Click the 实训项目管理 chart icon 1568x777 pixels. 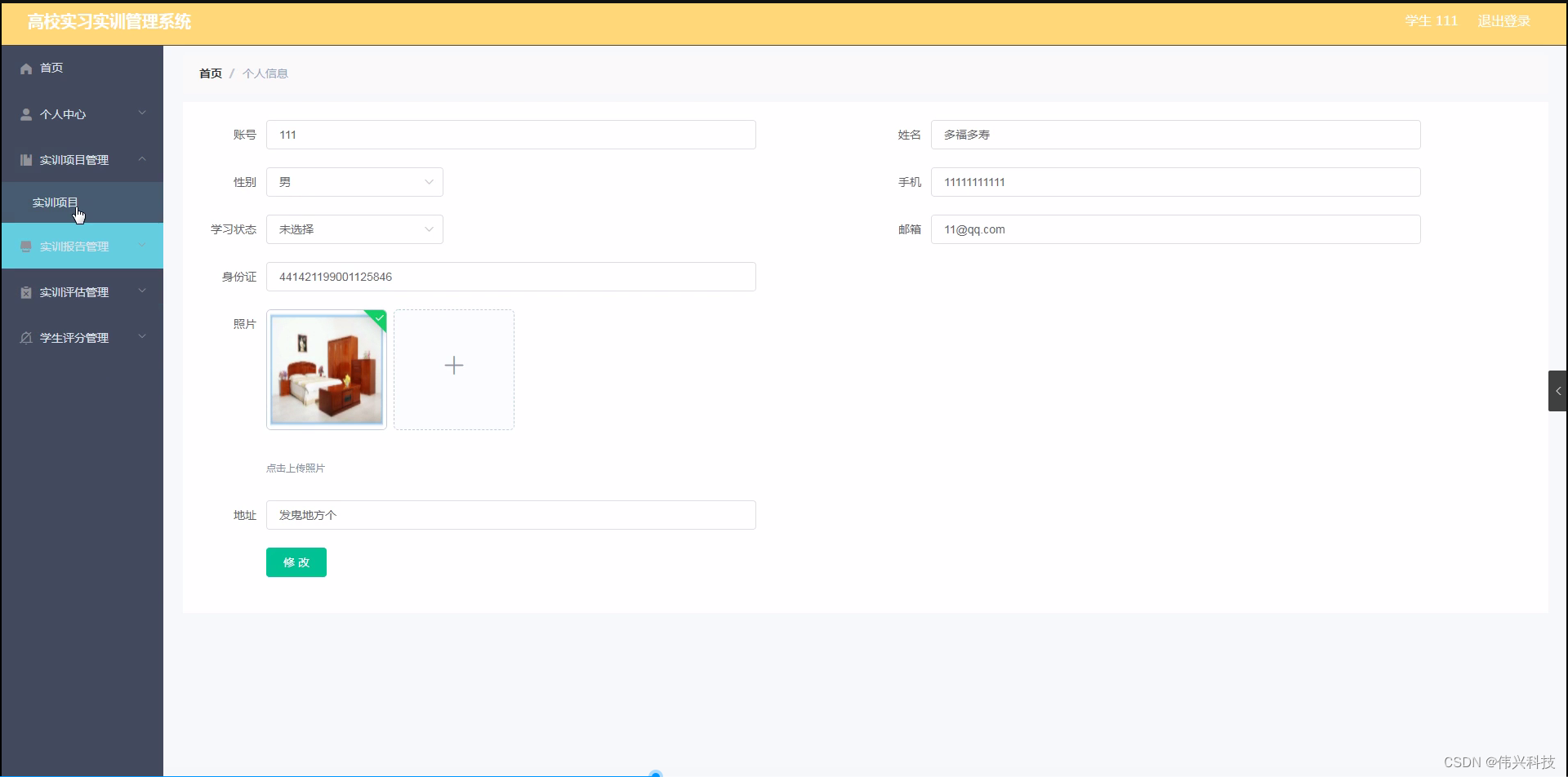coord(25,159)
